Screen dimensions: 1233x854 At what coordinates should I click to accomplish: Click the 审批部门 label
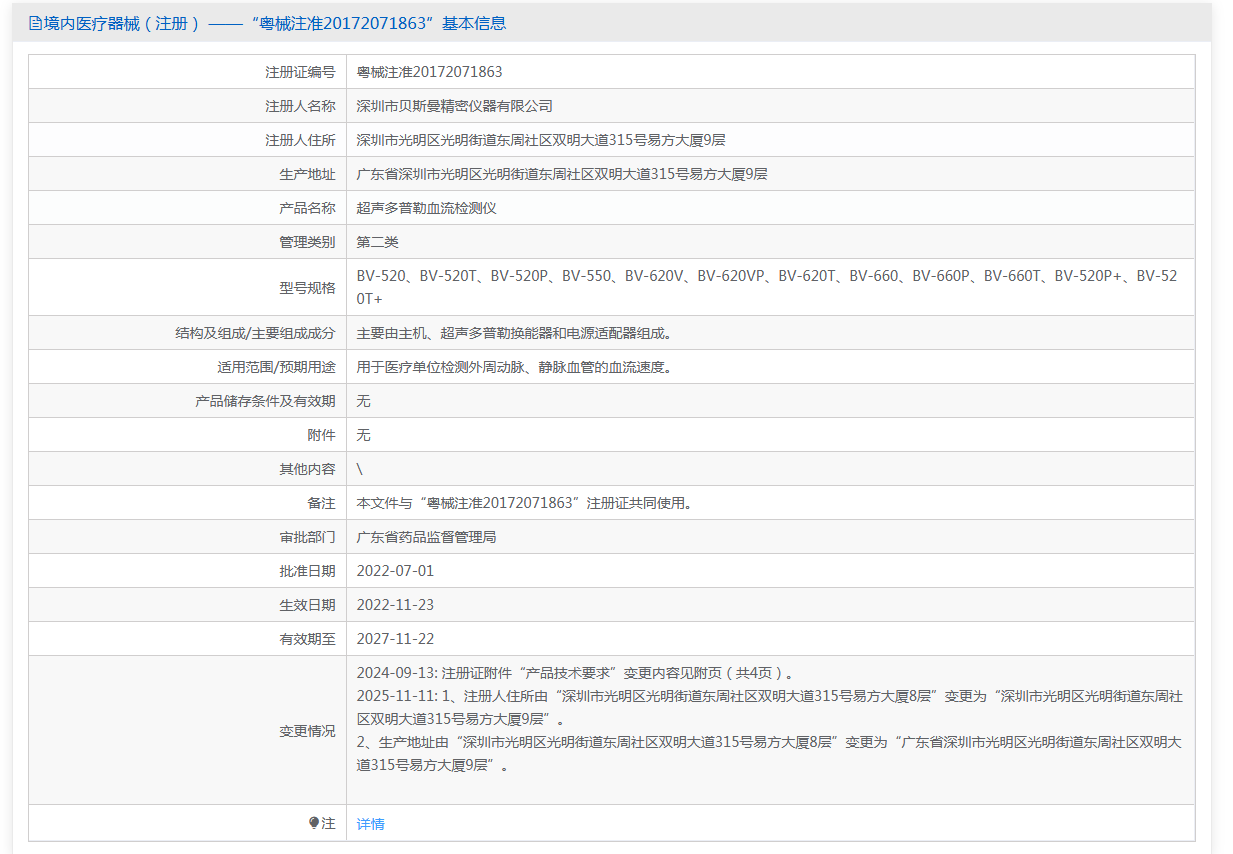307,537
